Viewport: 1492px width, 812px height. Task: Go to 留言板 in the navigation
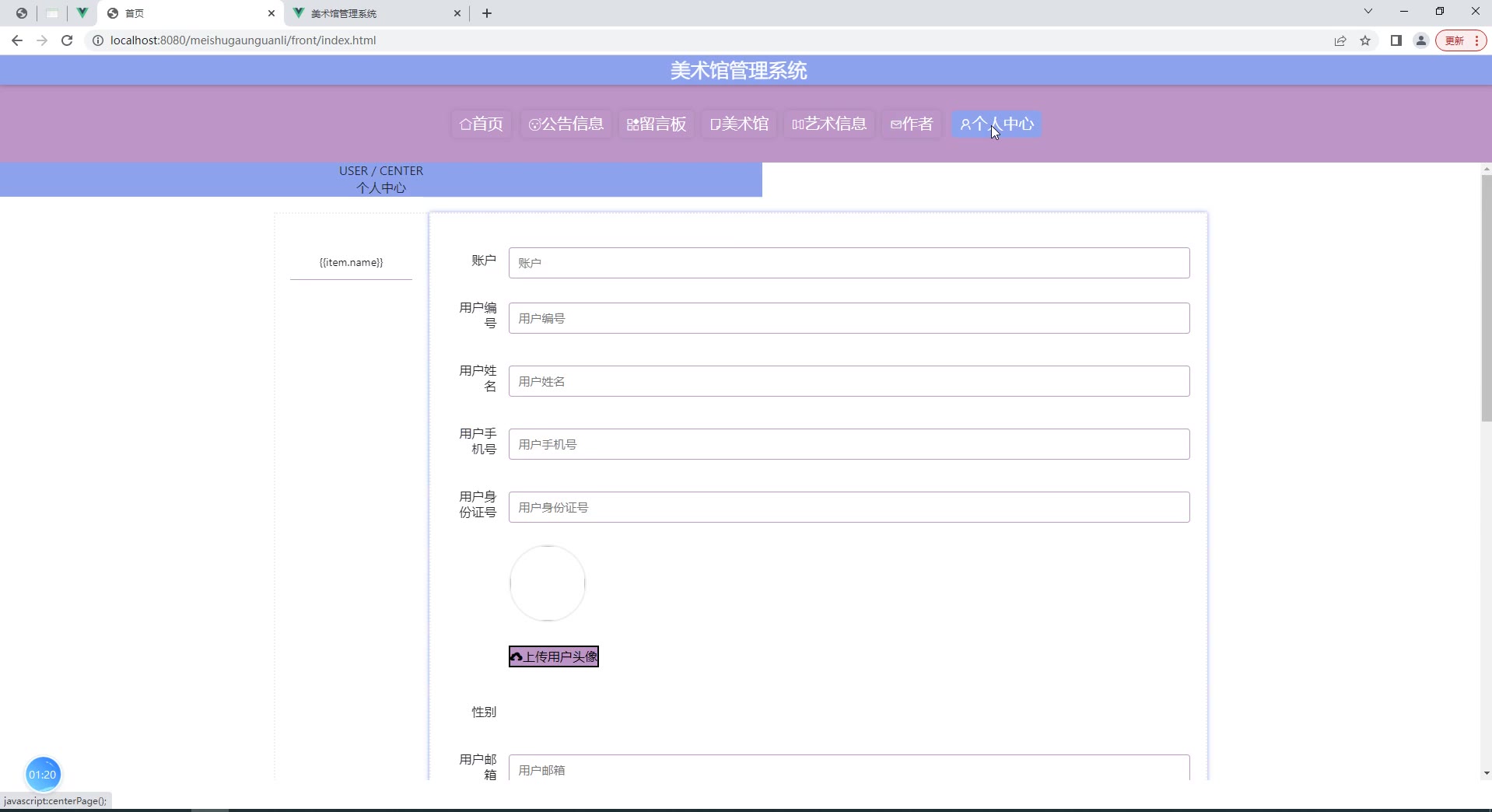657,124
